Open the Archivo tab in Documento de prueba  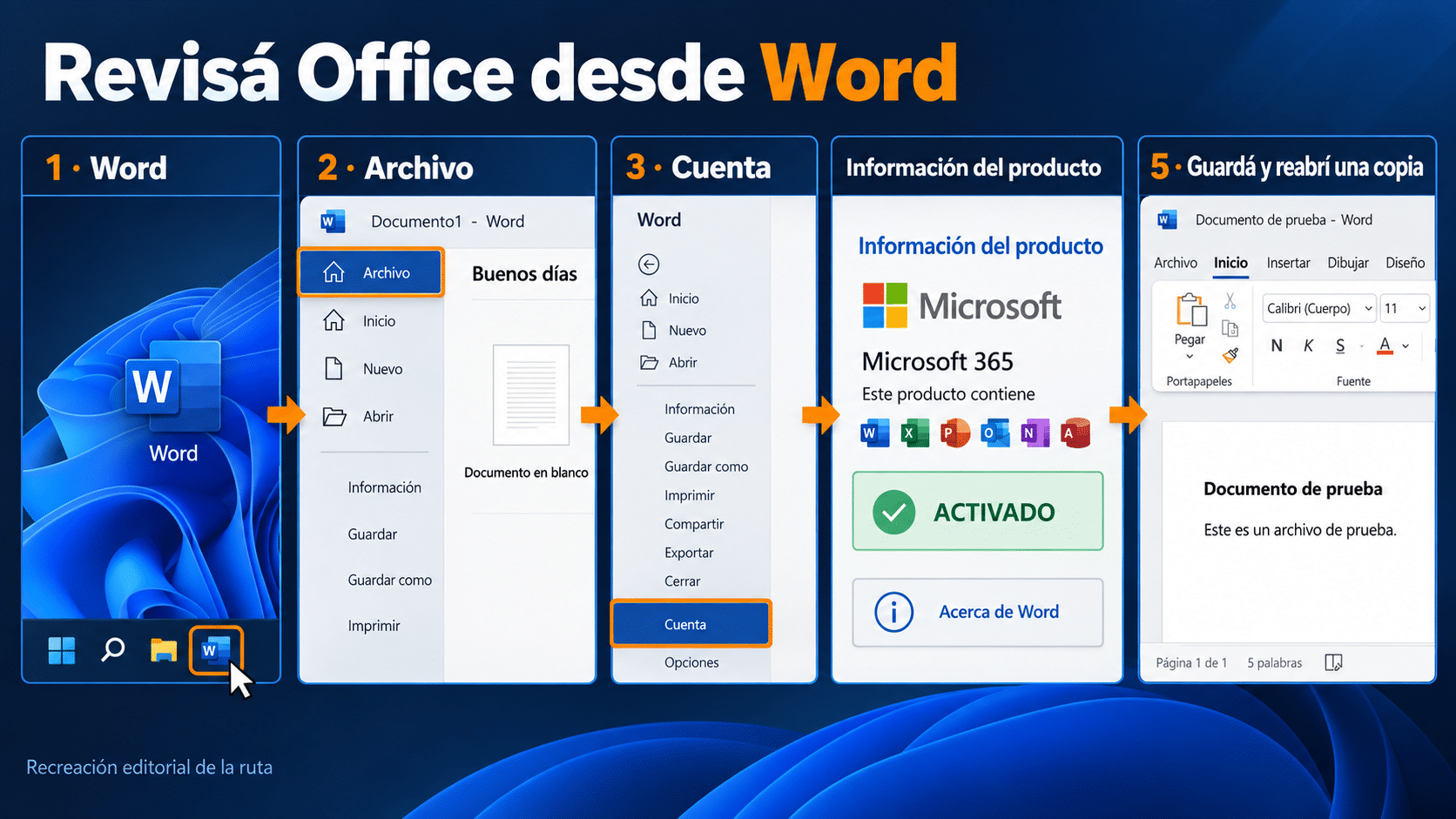coord(1176,263)
